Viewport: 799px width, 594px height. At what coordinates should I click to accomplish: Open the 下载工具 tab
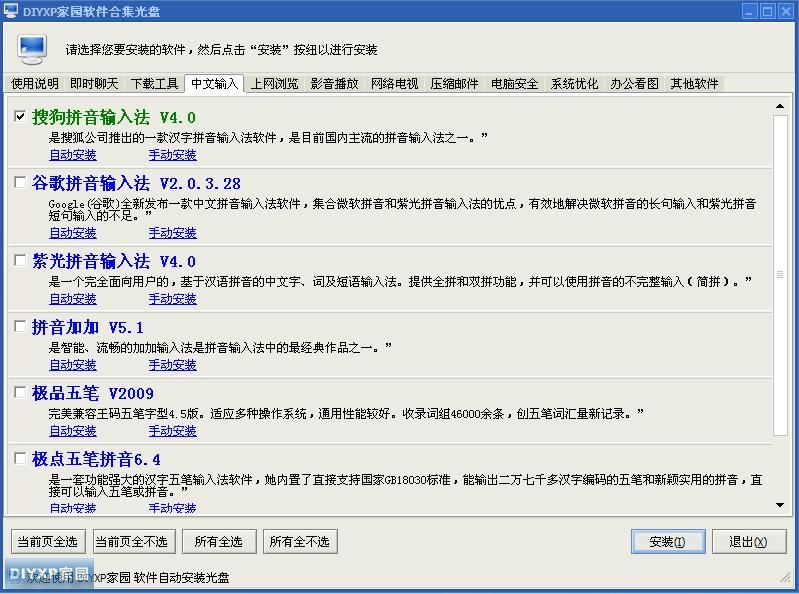tap(154, 84)
